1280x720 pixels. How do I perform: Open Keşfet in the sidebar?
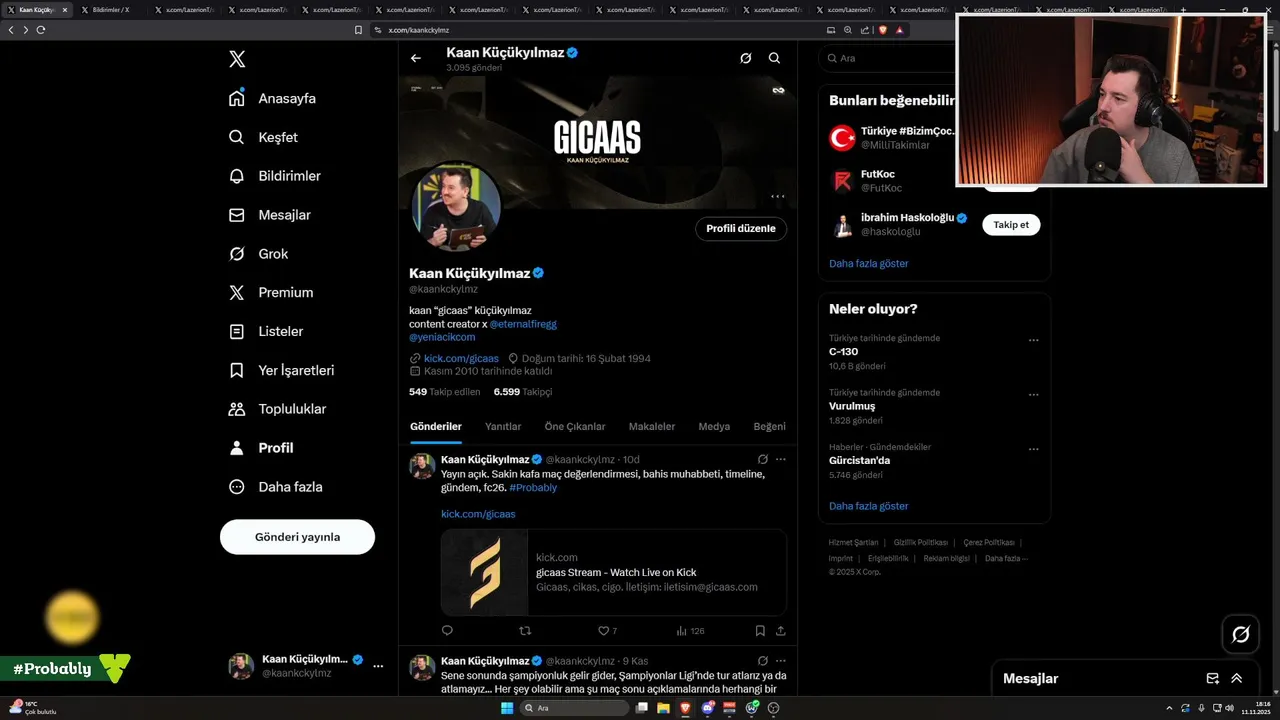263,137
